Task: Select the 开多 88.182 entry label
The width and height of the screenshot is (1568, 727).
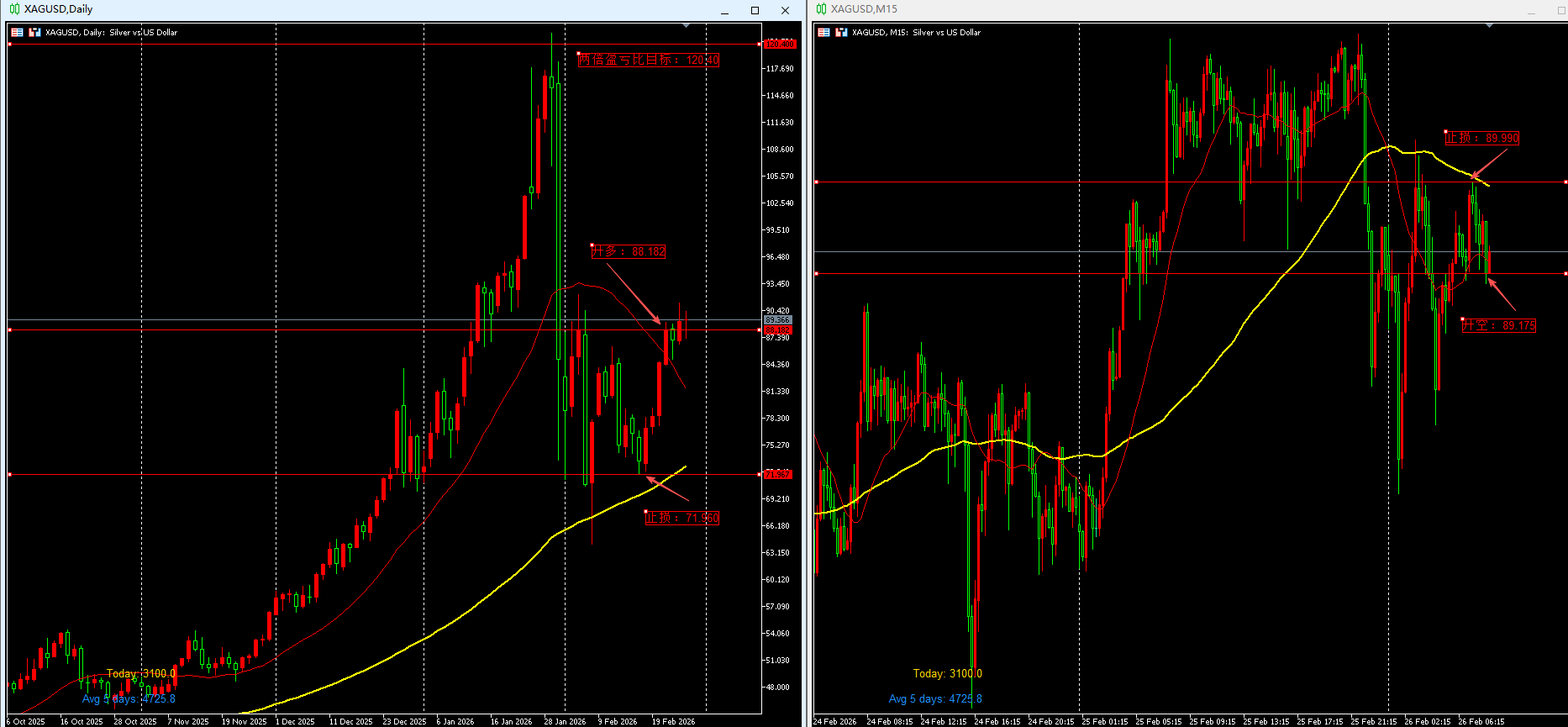Action: (x=629, y=251)
